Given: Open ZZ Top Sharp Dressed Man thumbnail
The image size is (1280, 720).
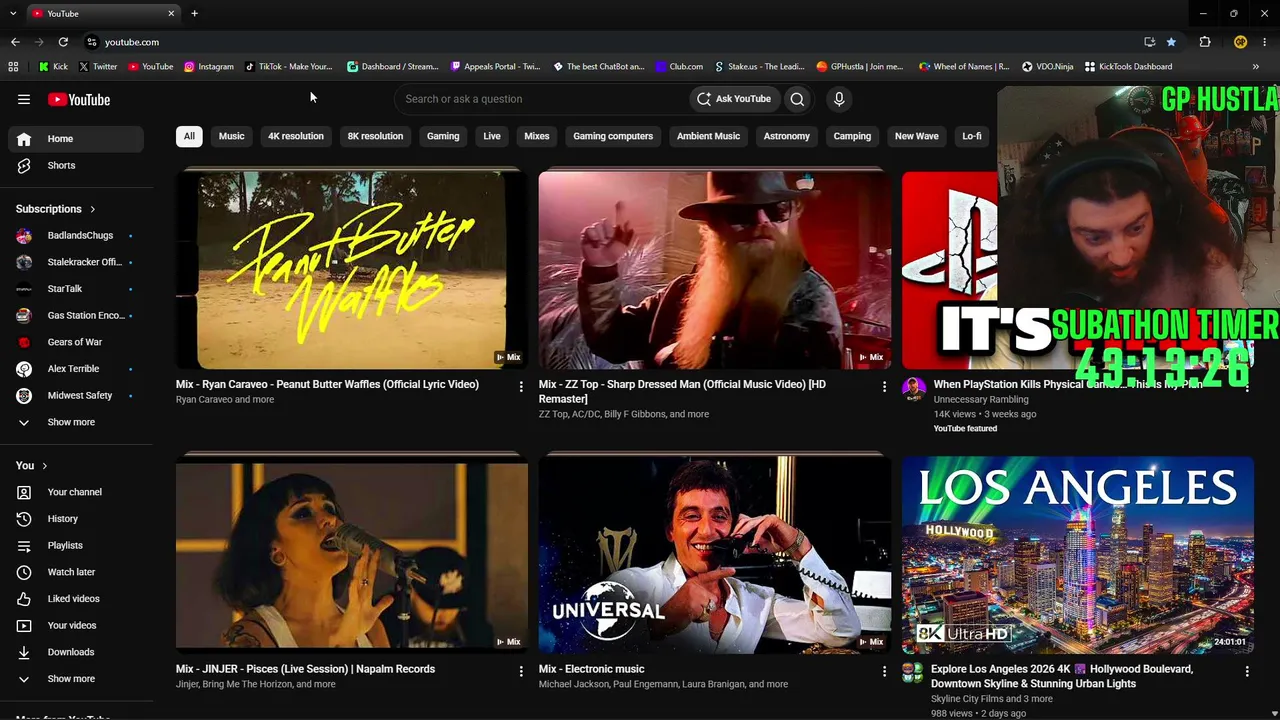Looking at the screenshot, I should pos(715,270).
